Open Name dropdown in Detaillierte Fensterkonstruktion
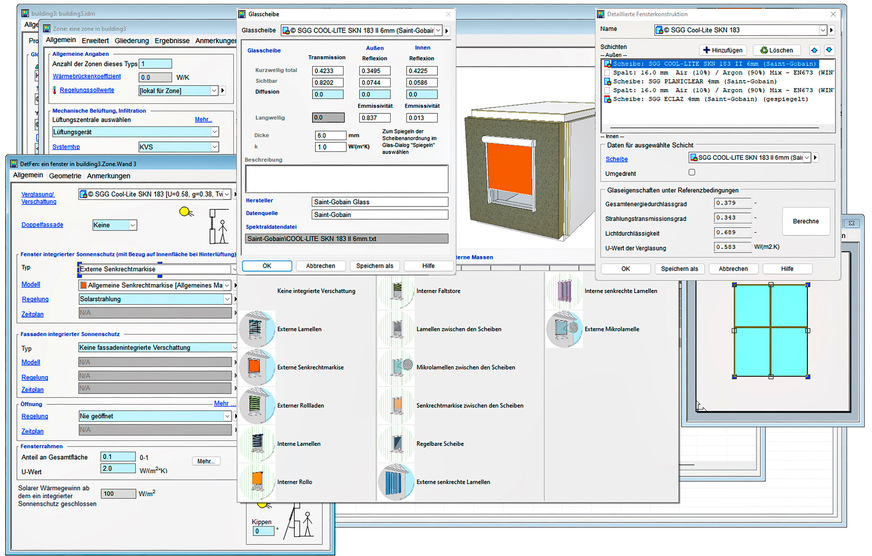Screen dimensions: 872x556 click(823, 30)
